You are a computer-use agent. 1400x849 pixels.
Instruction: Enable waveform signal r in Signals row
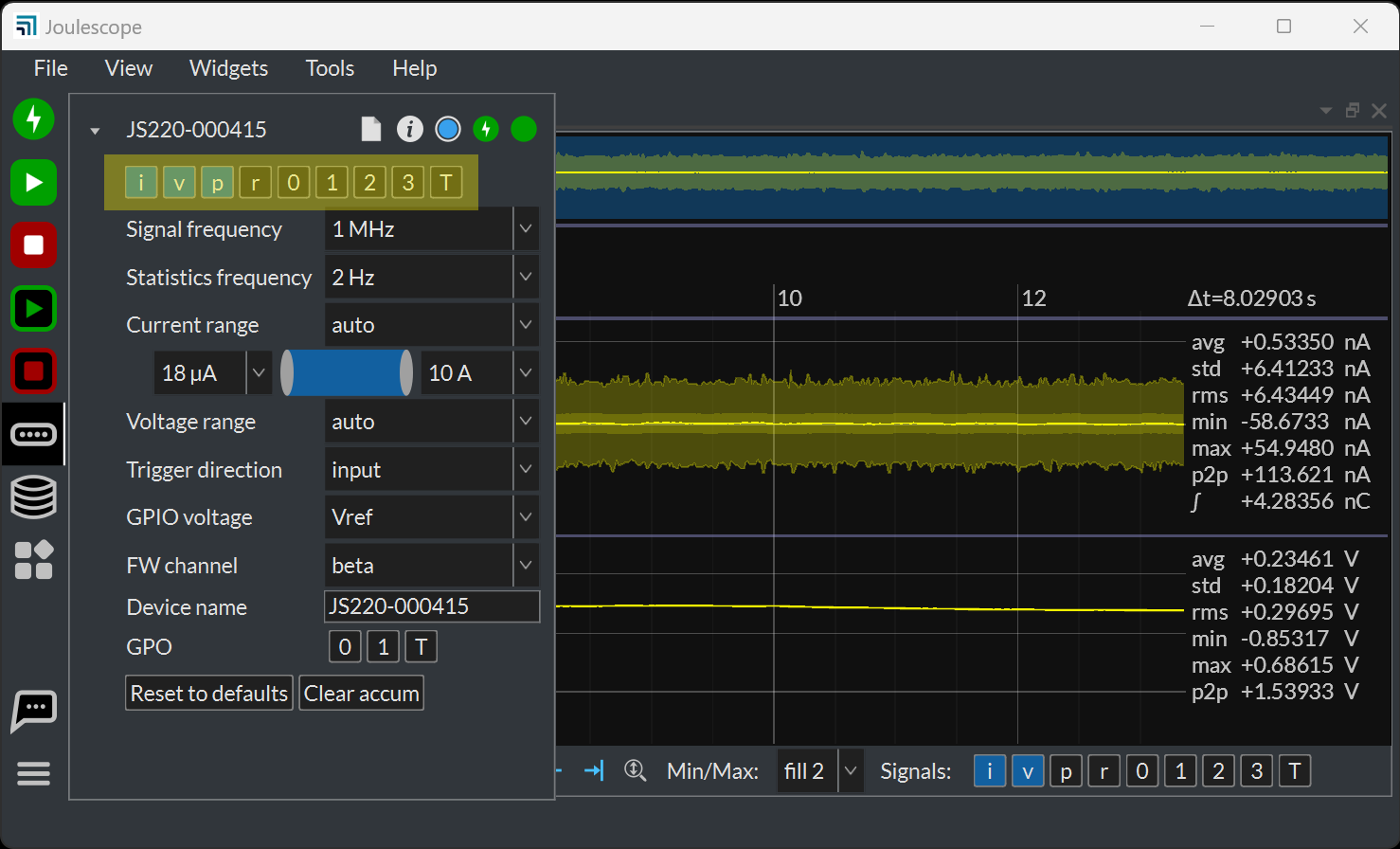coord(1104,771)
